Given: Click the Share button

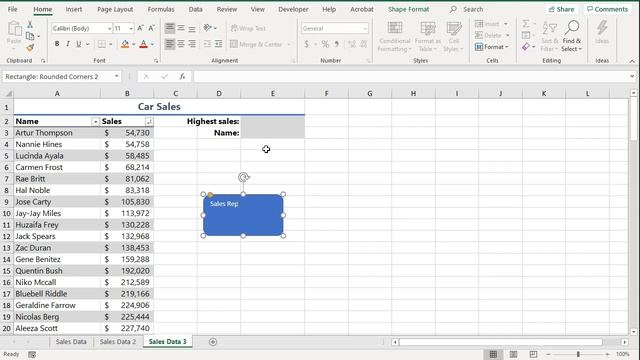Looking at the screenshot, I should tap(561, 9).
